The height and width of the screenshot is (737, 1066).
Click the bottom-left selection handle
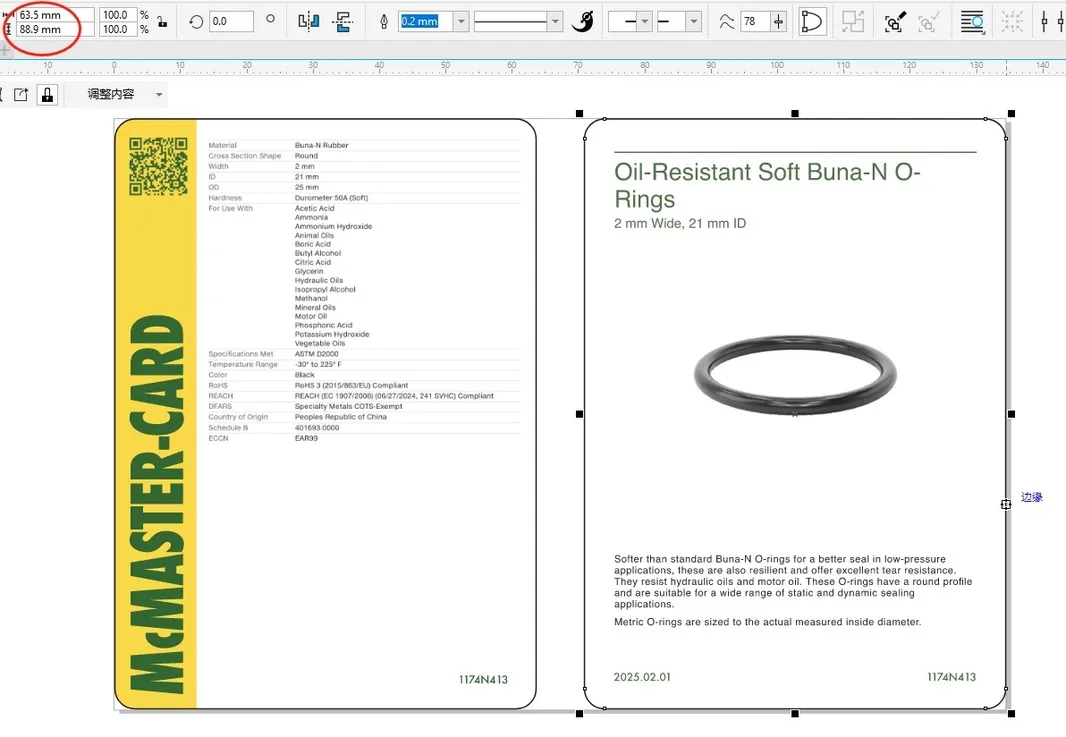tap(579, 713)
